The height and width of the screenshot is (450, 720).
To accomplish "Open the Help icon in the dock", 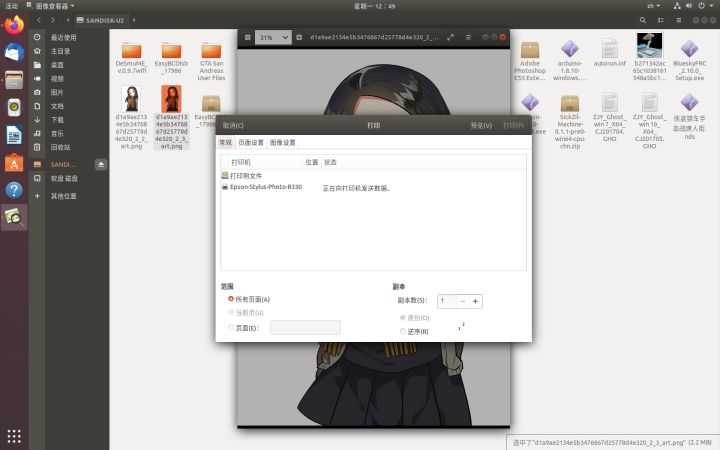I will [14, 190].
